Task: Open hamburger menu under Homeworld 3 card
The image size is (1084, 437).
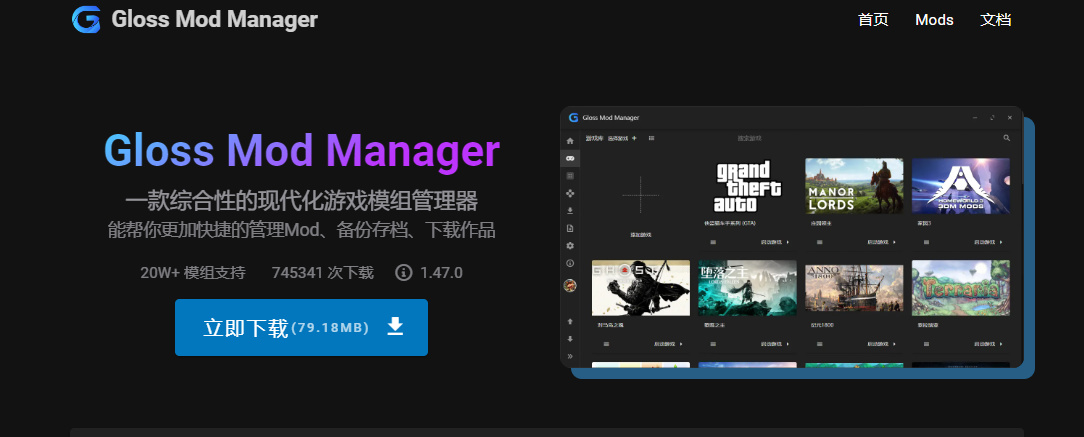Action: [x=926, y=243]
